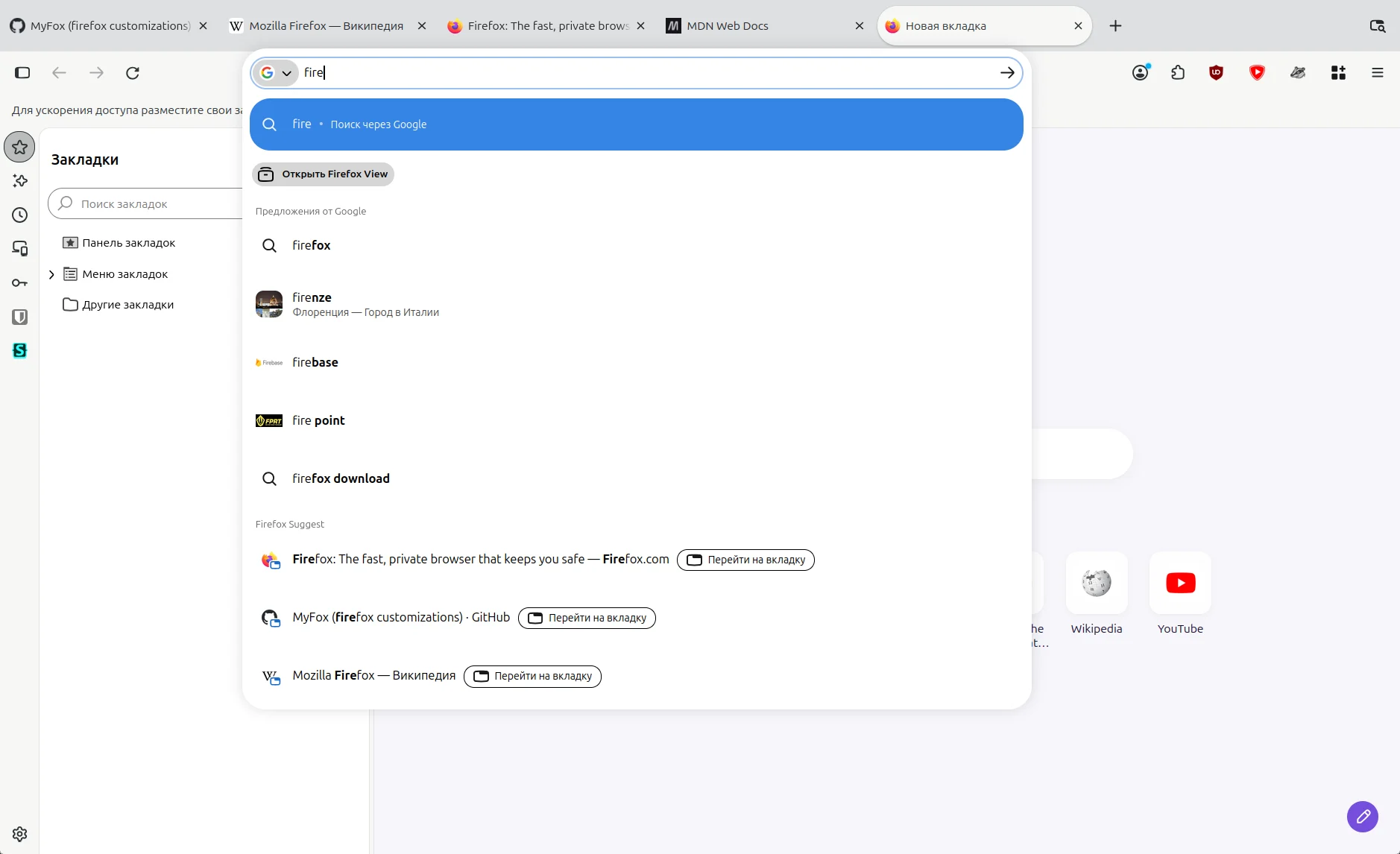
Task: Click fire Поиск через Google row
Action: tap(637, 124)
